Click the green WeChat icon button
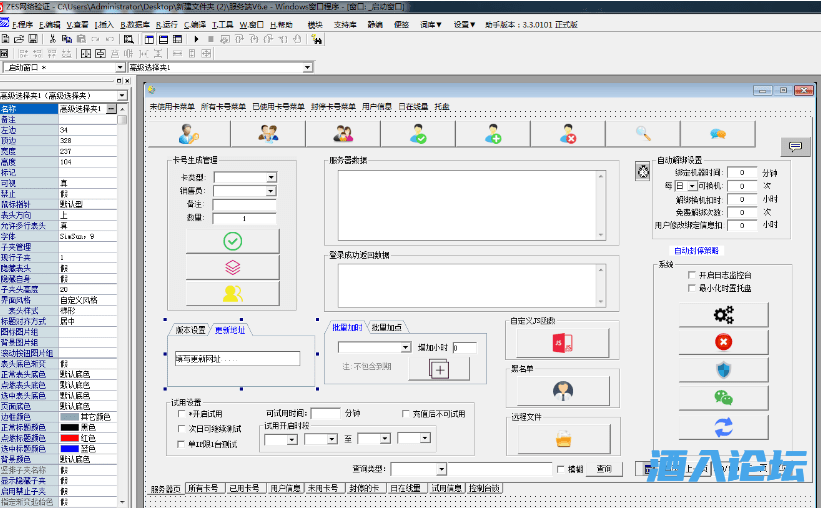 tap(724, 398)
